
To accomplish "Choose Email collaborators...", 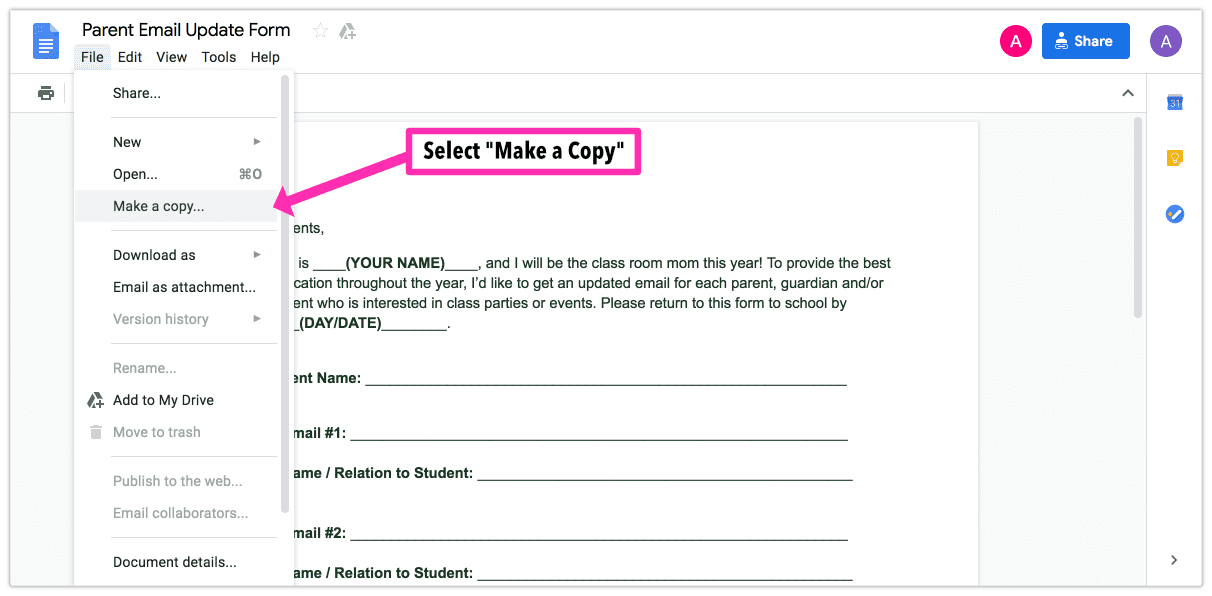I will [177, 513].
